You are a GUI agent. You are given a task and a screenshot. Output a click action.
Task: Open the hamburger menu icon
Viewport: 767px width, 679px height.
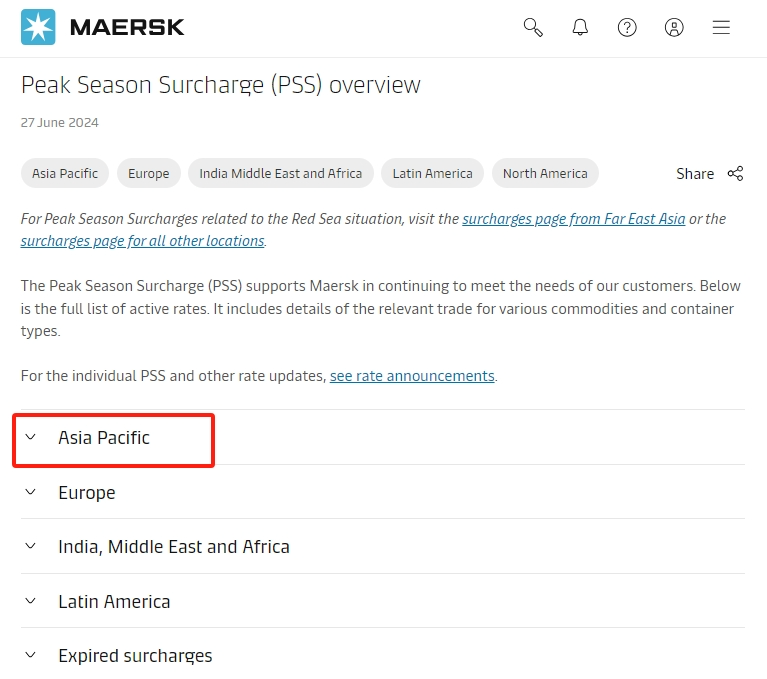pyautogui.click(x=721, y=27)
